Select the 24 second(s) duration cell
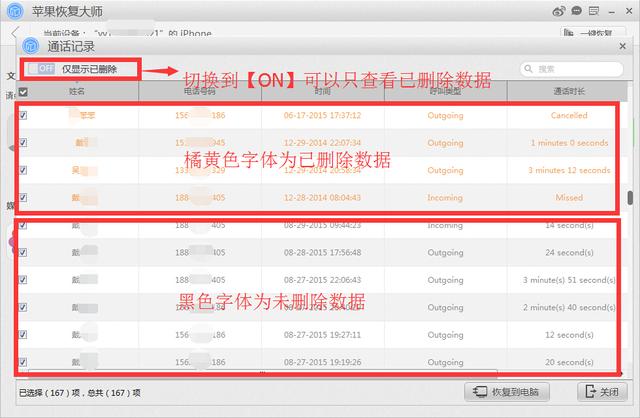 [569, 253]
